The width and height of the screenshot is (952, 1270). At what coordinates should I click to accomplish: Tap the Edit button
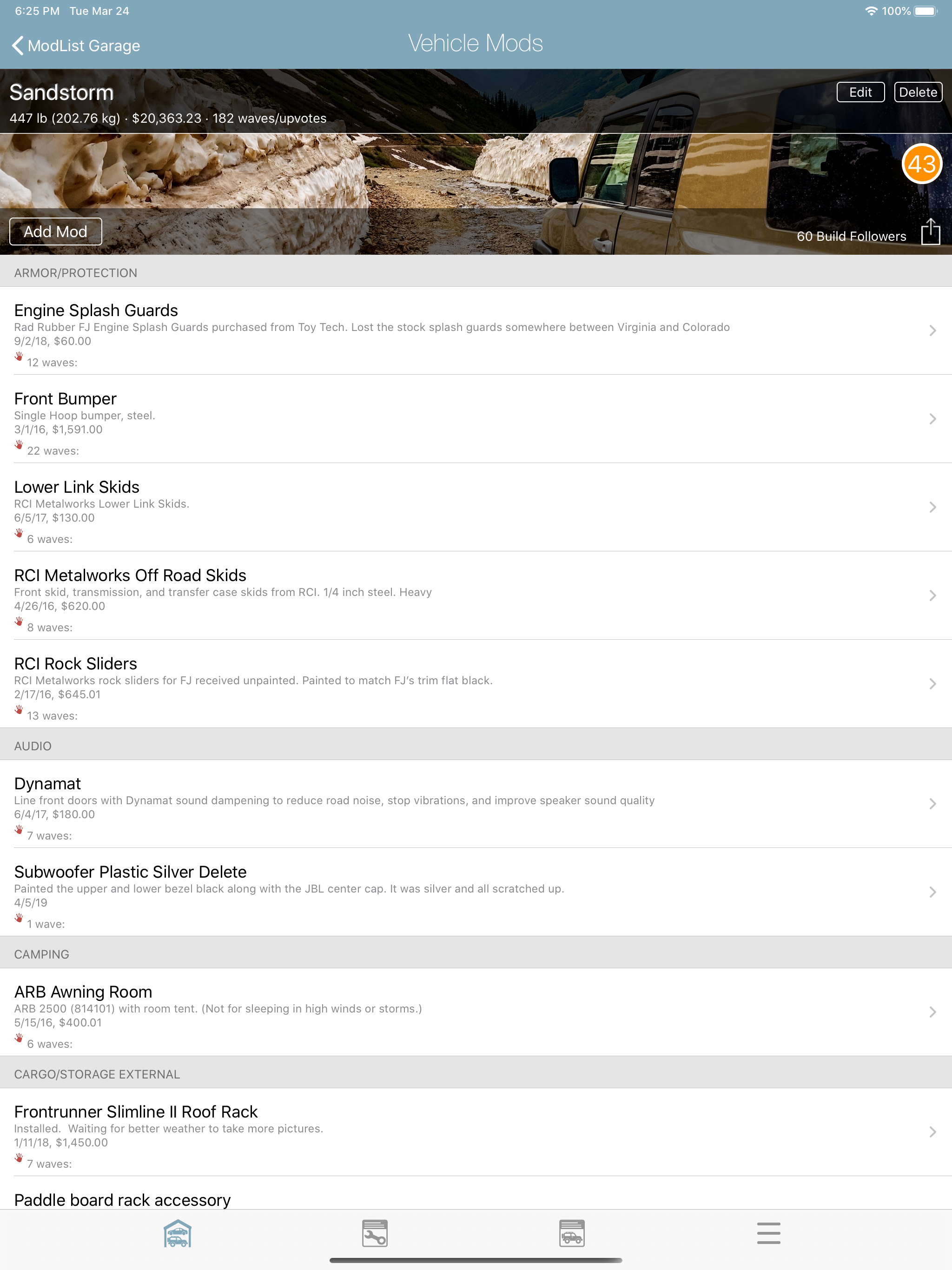tap(860, 93)
